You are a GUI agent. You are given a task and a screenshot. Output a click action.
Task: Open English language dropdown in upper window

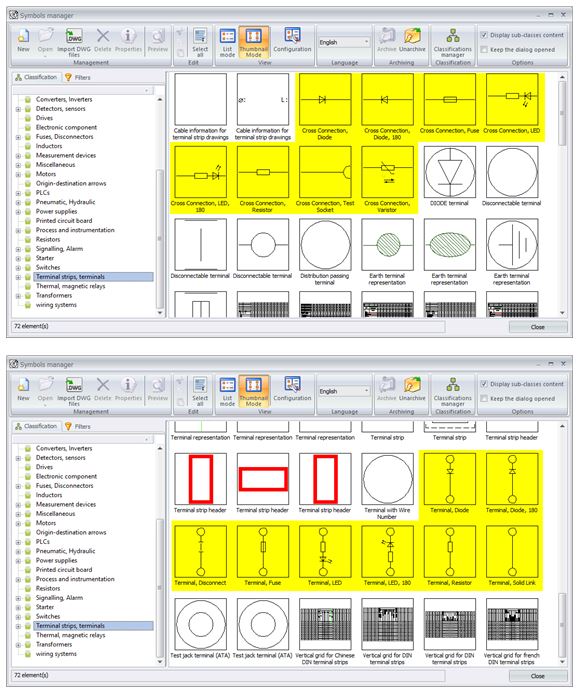coord(344,42)
